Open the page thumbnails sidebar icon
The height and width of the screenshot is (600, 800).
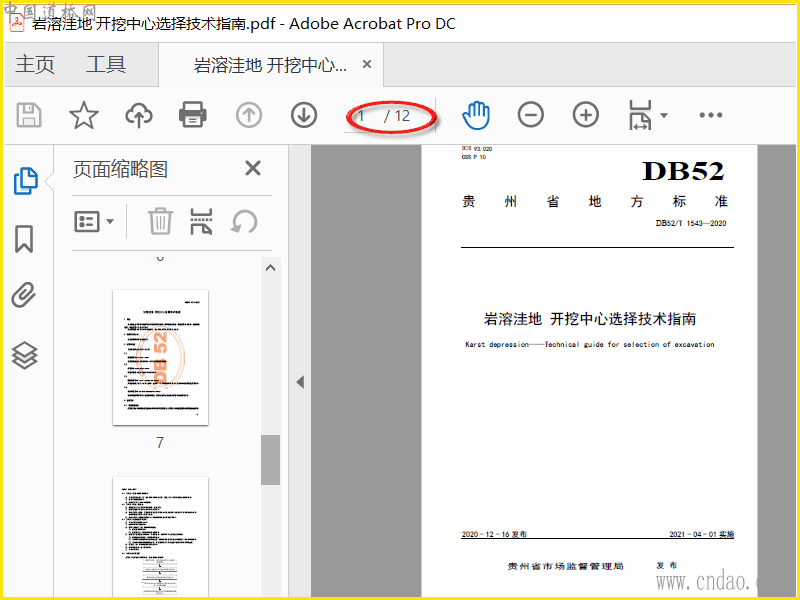26,181
